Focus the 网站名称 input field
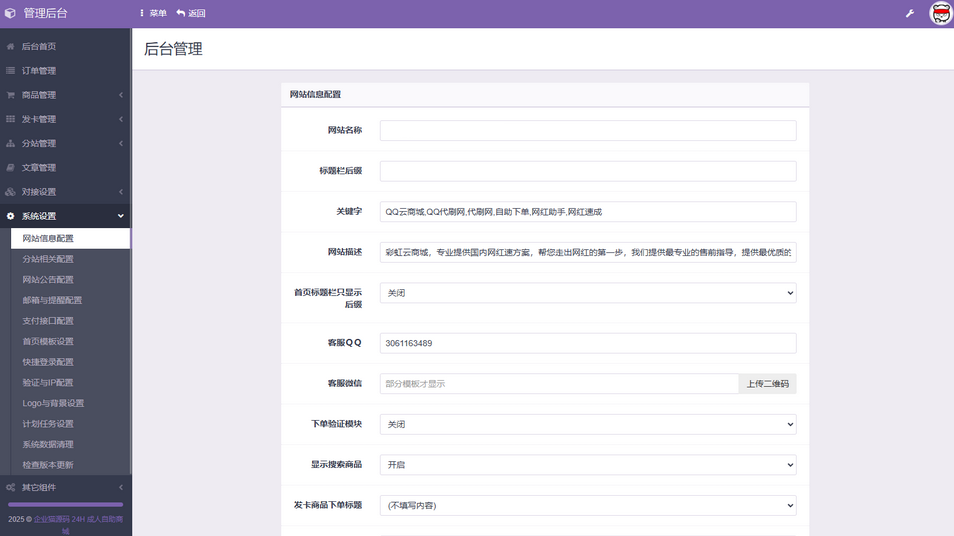 (588, 130)
